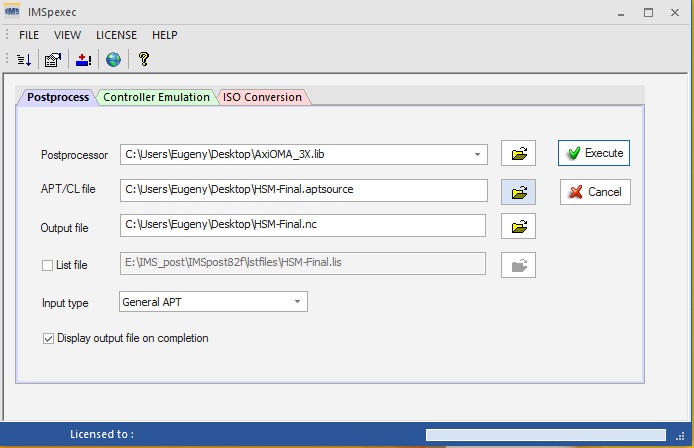This screenshot has width=694, height=448.
Task: Browse for the Postprocessor file folder icon
Action: tap(518, 154)
